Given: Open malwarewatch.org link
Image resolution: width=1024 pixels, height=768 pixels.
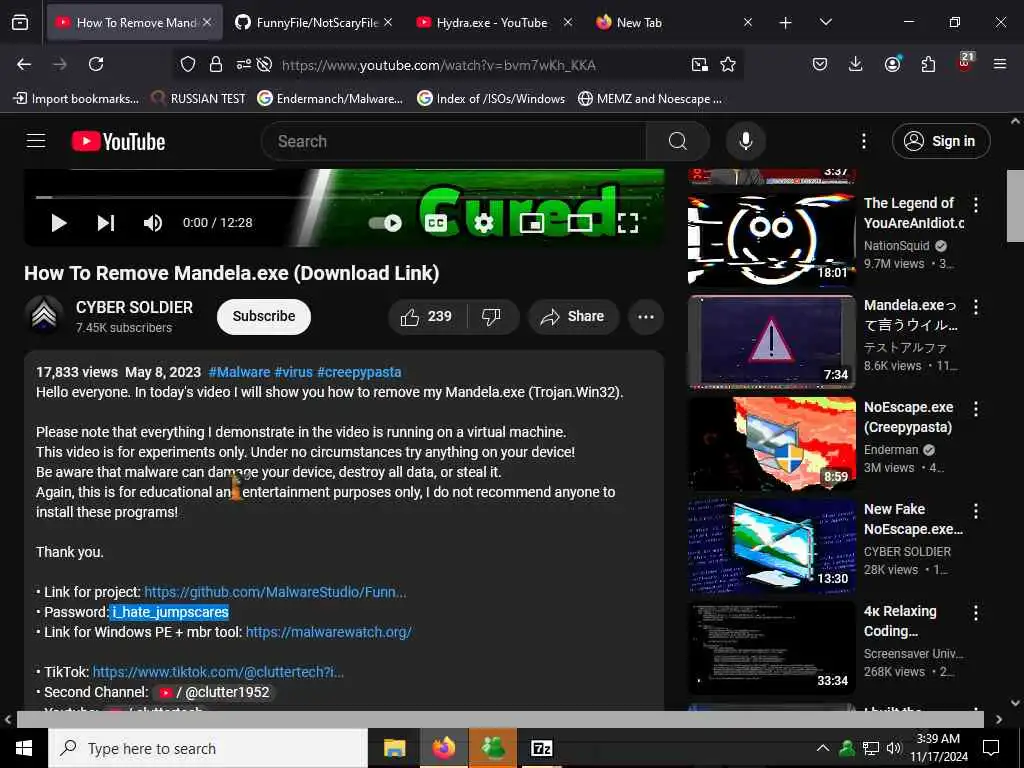Looking at the screenshot, I should pos(328,632).
